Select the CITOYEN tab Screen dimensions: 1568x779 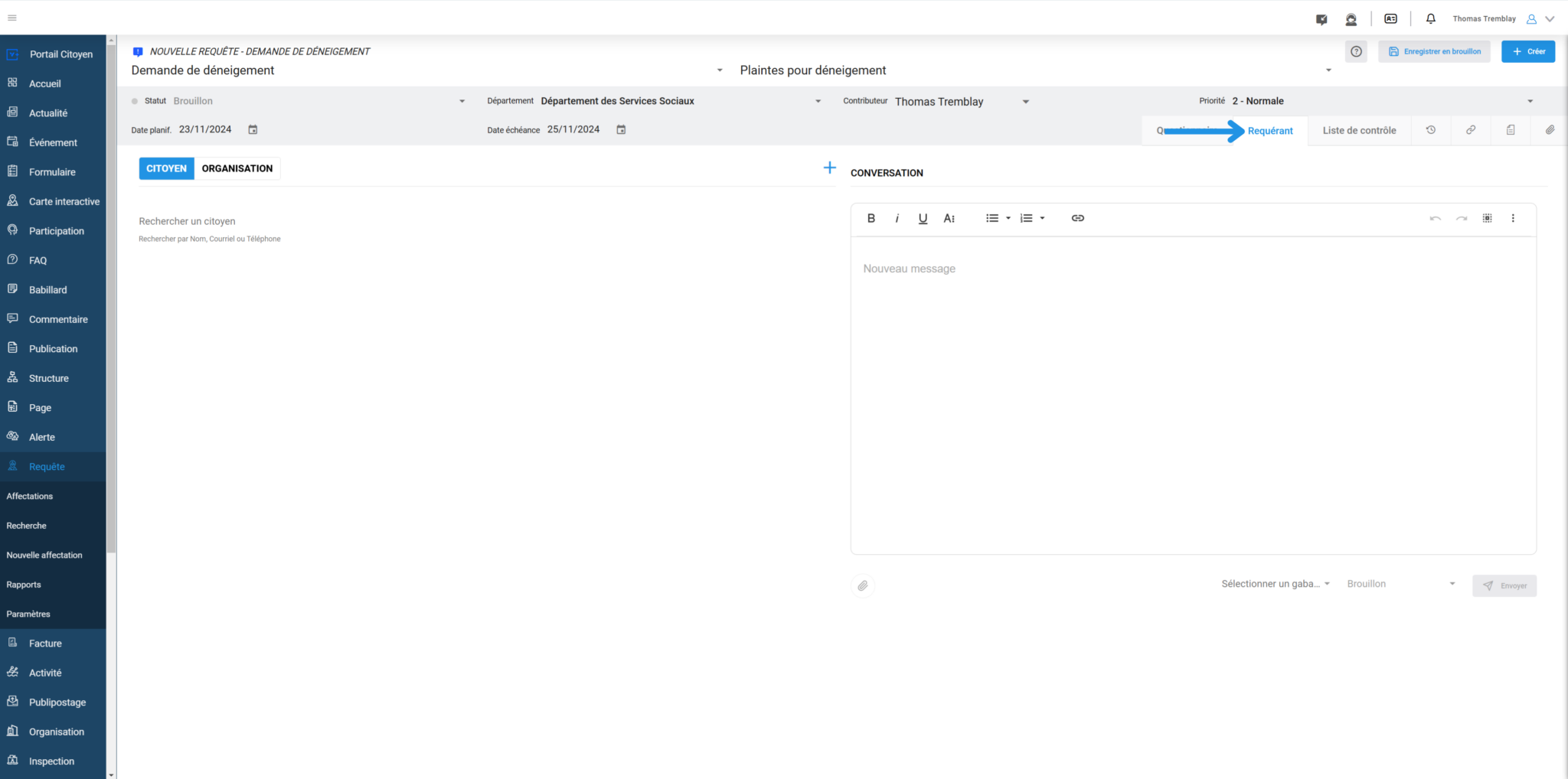coord(166,168)
